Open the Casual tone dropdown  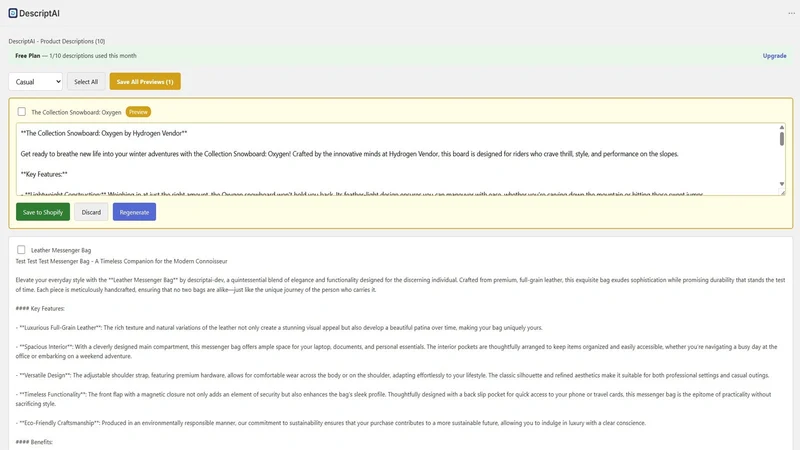pos(35,82)
